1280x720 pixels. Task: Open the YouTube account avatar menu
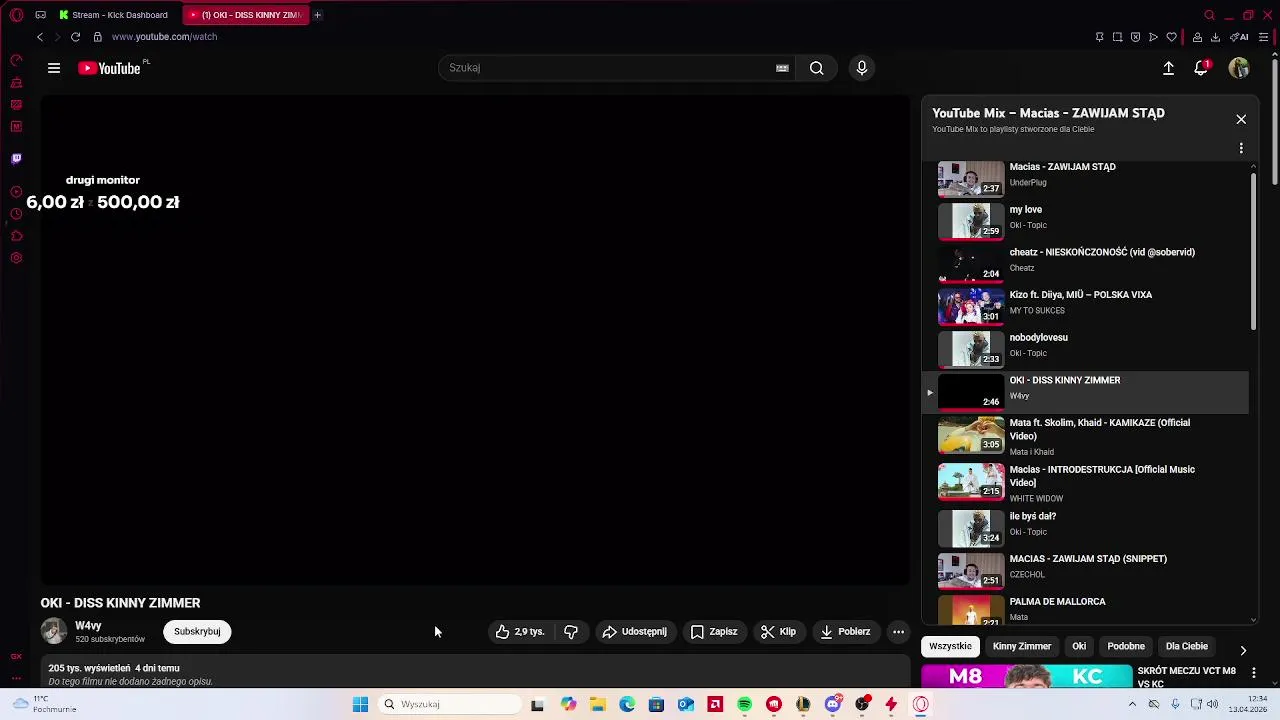pyautogui.click(x=1239, y=68)
